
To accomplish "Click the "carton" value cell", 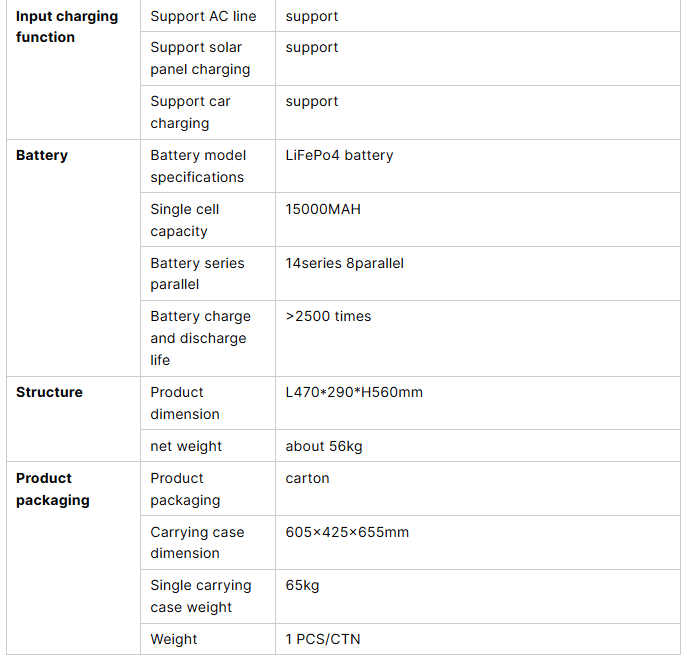I will [x=307, y=478].
